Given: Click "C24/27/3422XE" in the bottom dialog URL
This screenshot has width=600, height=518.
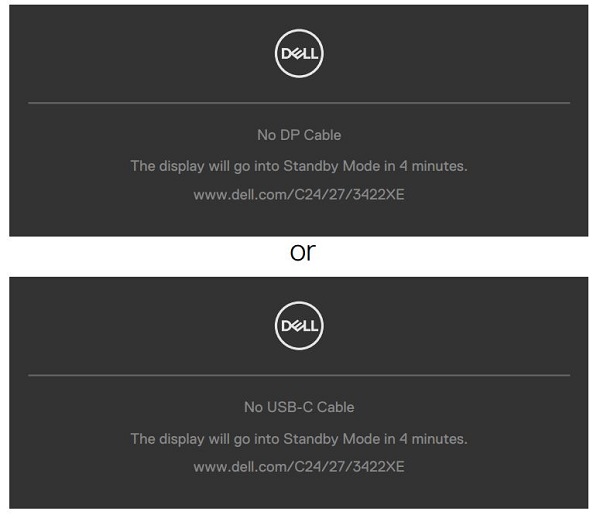Looking at the screenshot, I should tap(352, 467).
